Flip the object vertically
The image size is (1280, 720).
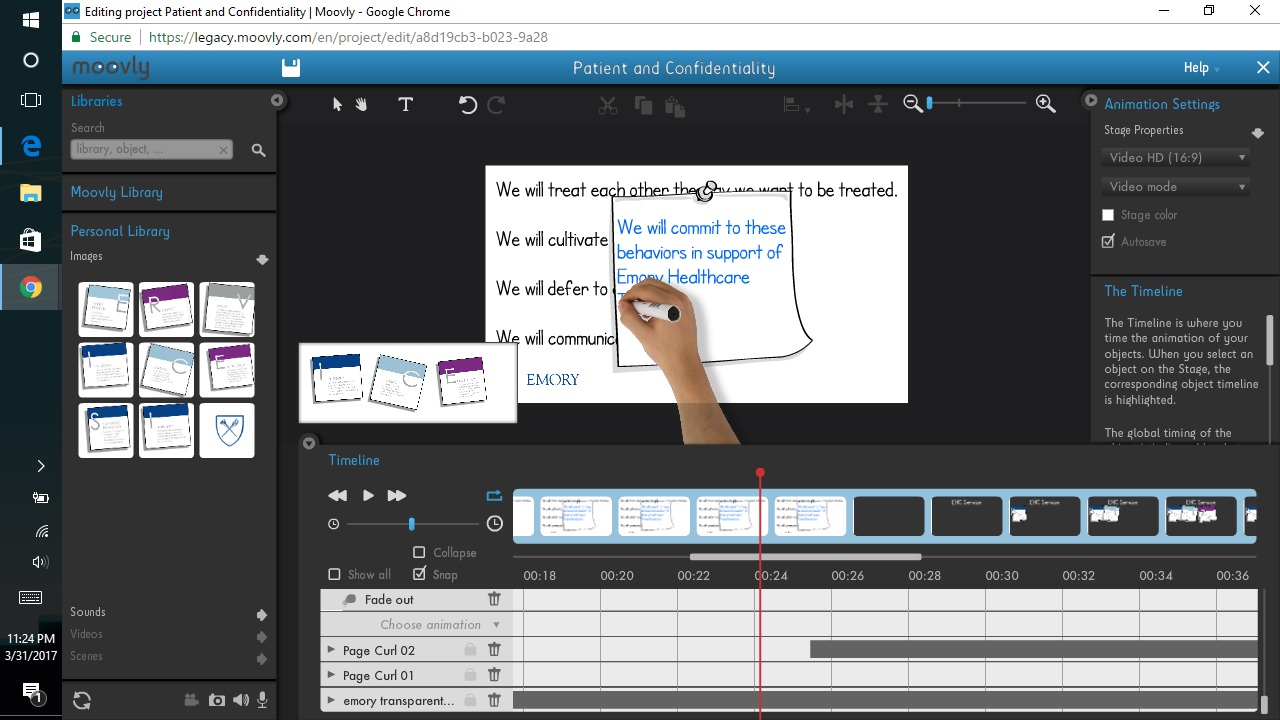point(878,104)
